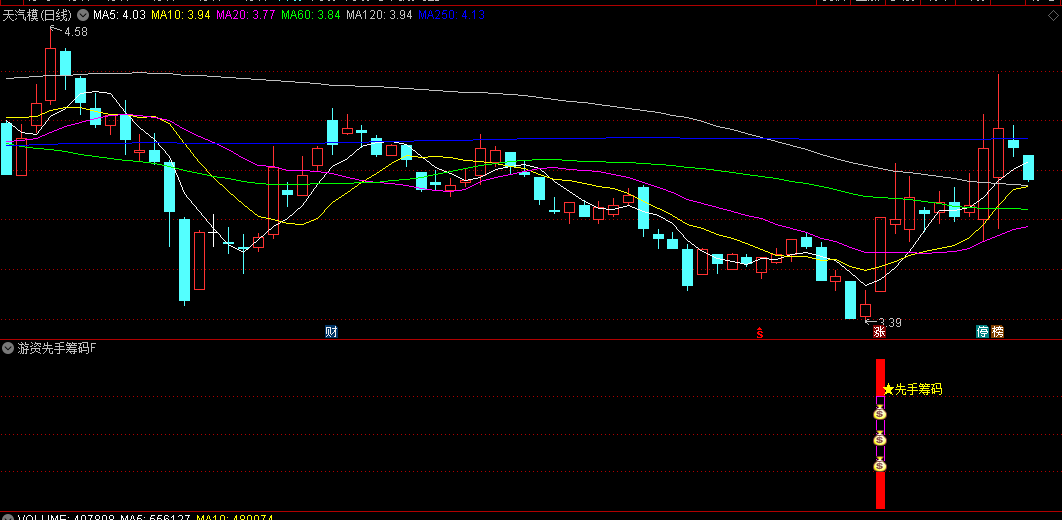Click the bottom money bag icon
This screenshot has width=1062, height=520.
tap(880, 464)
